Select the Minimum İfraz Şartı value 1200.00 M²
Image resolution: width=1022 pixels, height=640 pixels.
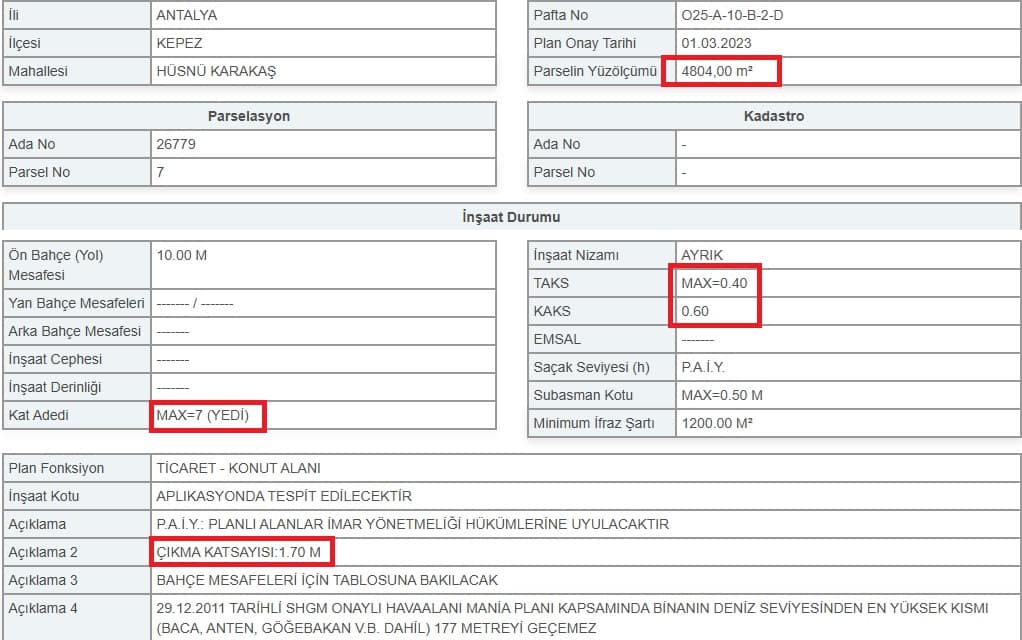[x=716, y=423]
